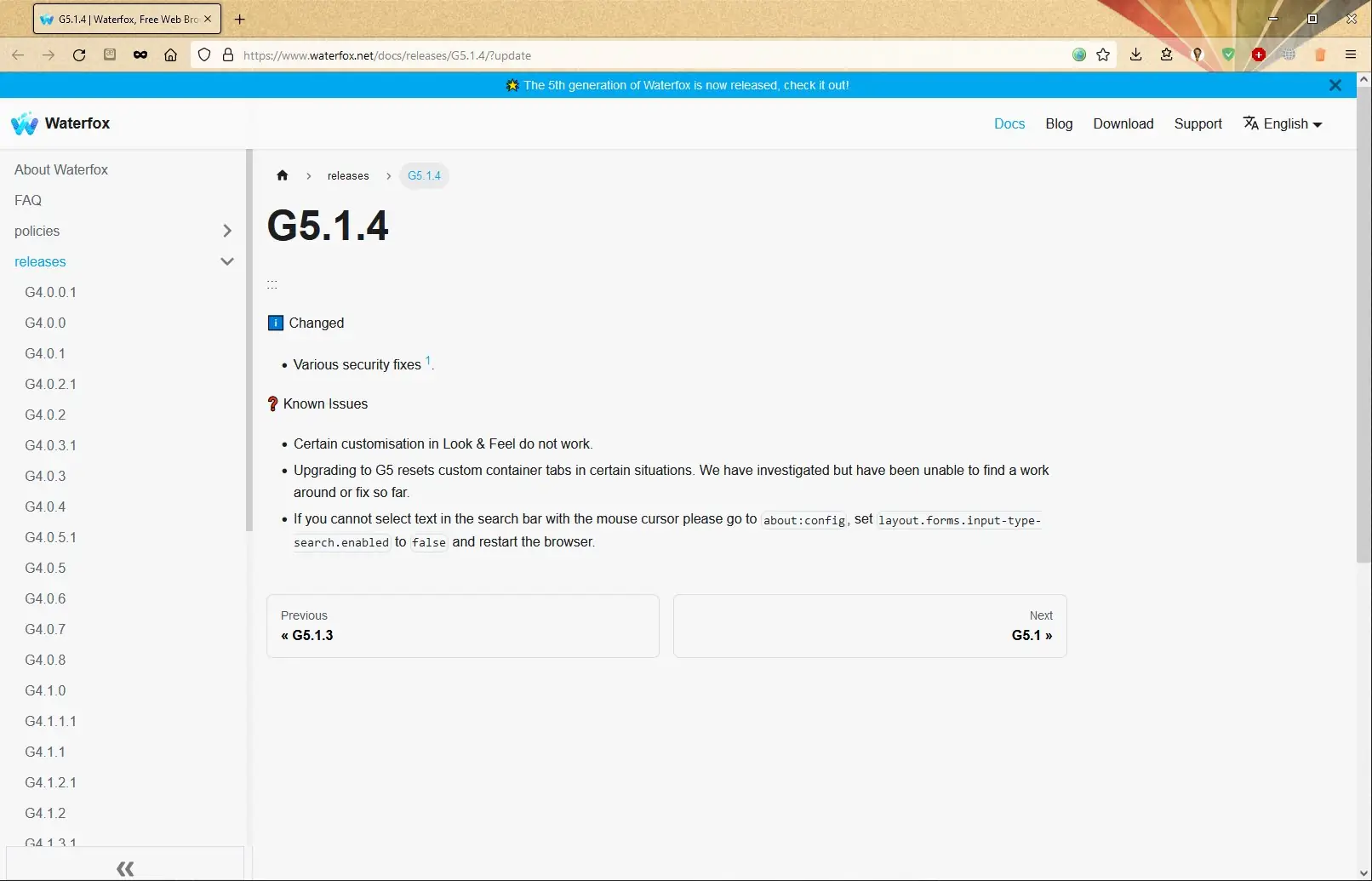Open the security fixes footnote 1
The height and width of the screenshot is (881, 1372).
[x=428, y=360]
